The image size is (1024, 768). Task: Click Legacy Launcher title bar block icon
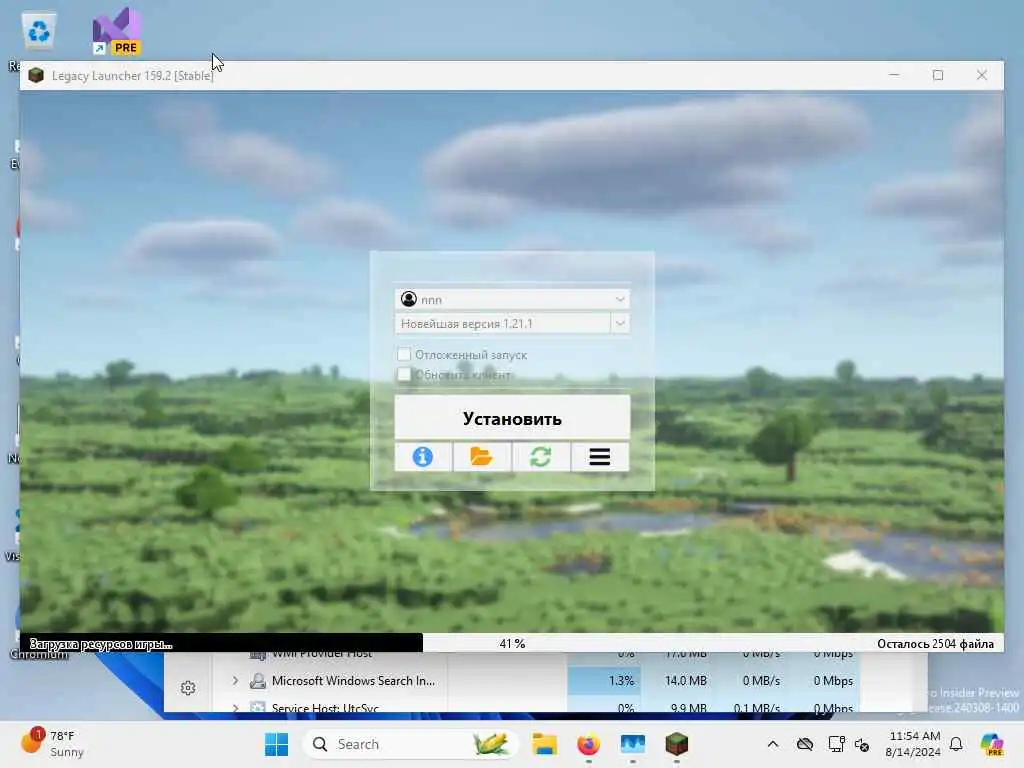coord(36,75)
